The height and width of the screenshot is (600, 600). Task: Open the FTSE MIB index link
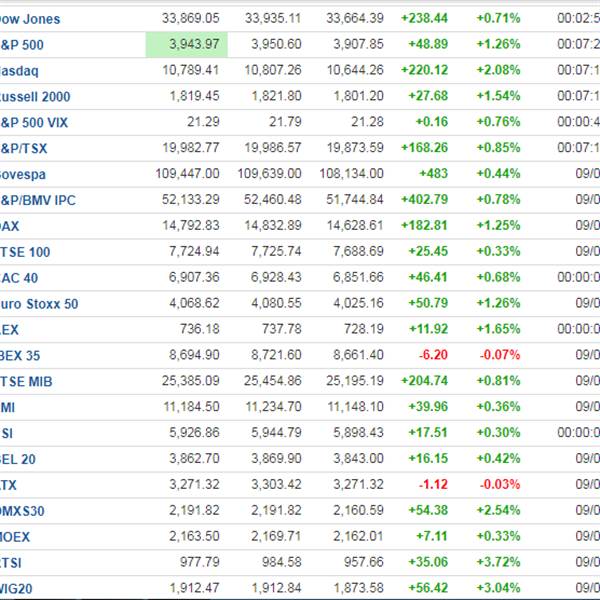coord(26,382)
